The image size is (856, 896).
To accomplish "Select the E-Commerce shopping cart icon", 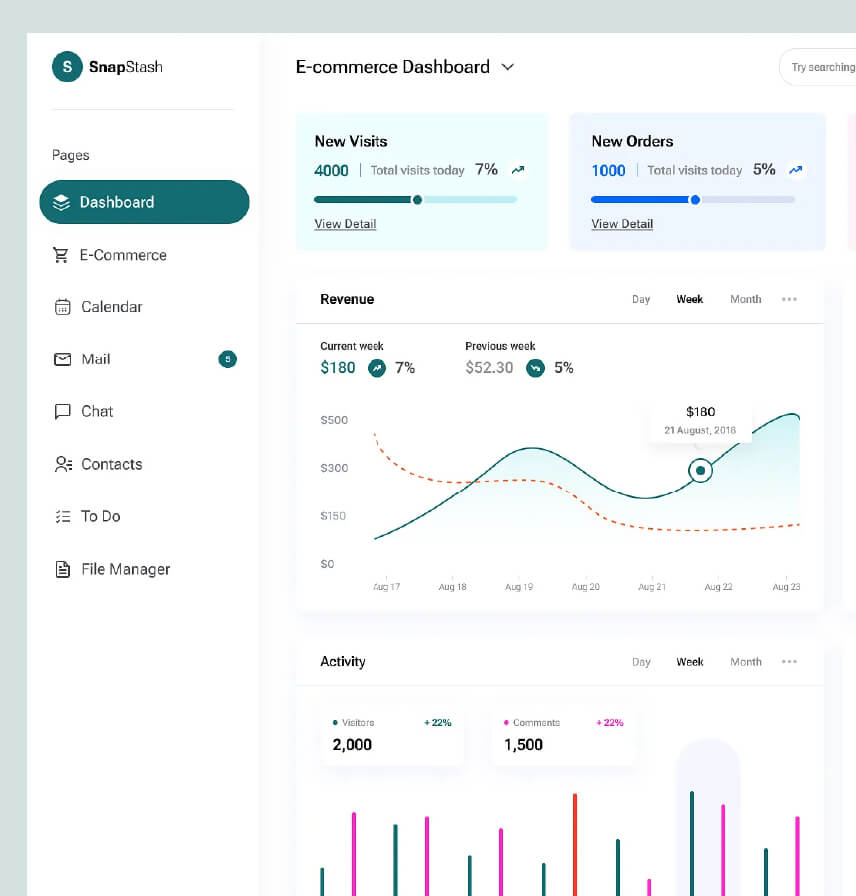I will point(60,255).
